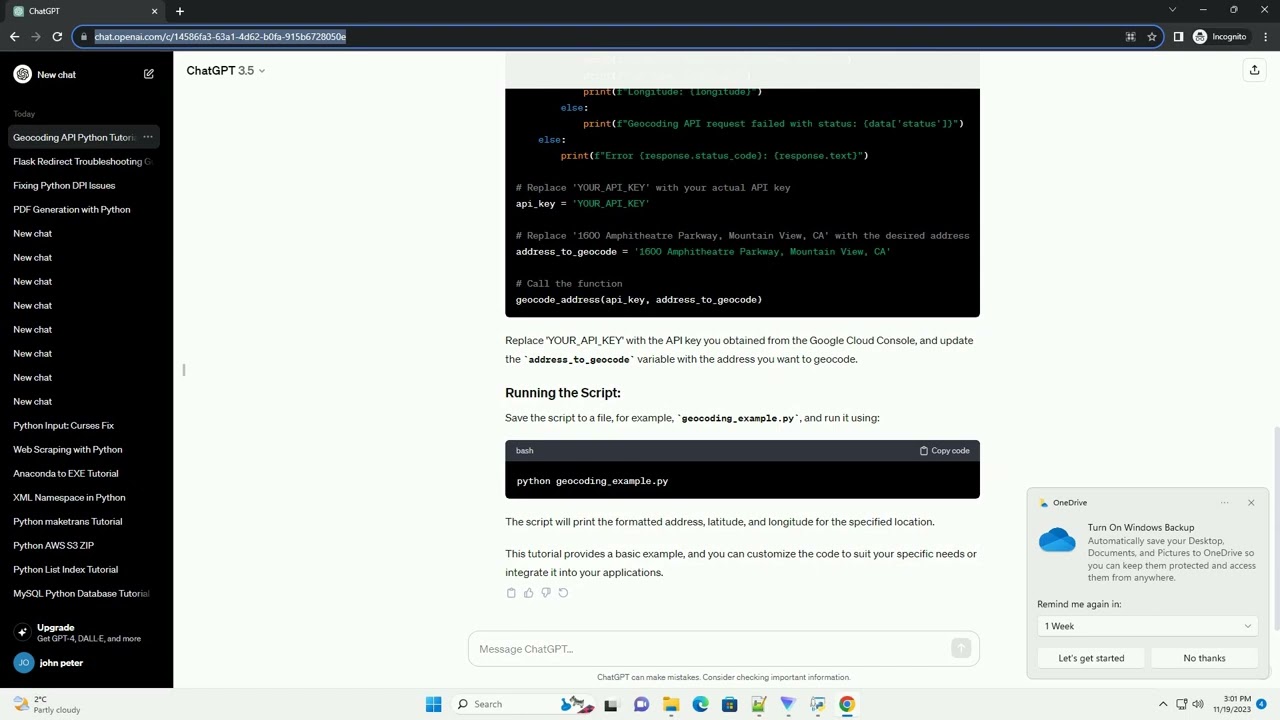Click the ChatGPT logo beside New chat
Image resolution: width=1280 pixels, height=720 pixels.
[23, 74]
